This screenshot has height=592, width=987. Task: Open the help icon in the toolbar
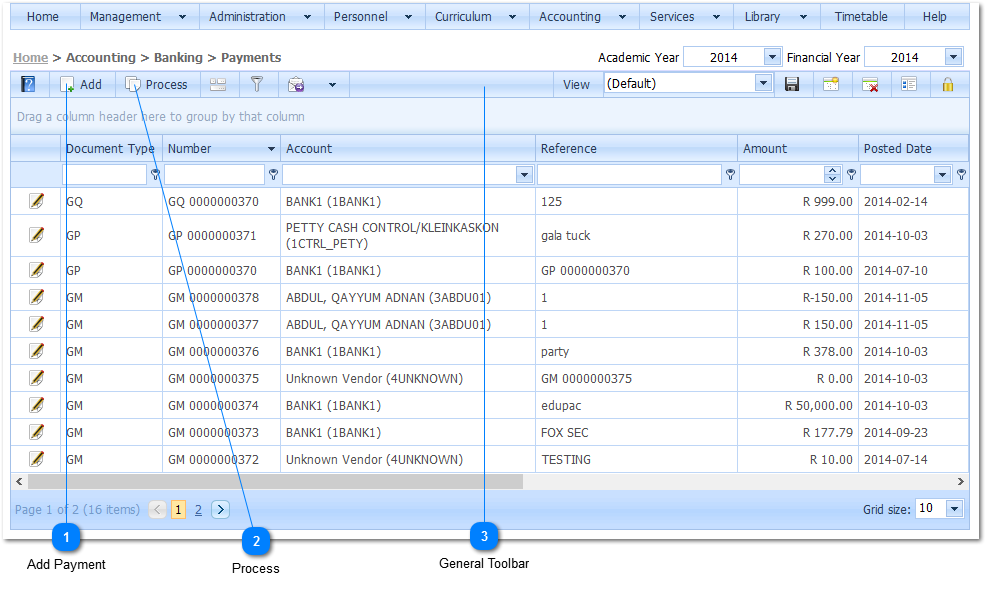[x=28, y=84]
